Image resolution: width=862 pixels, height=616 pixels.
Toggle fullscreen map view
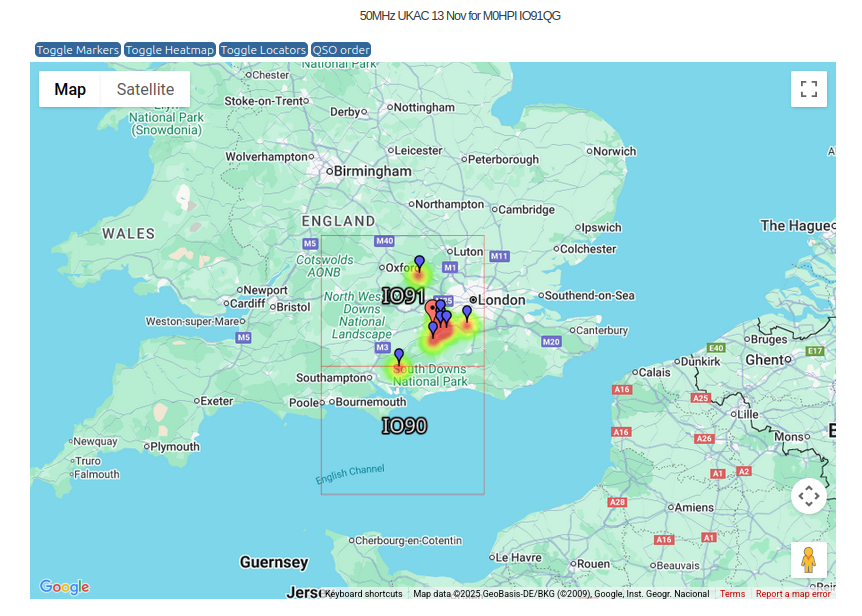[x=808, y=89]
